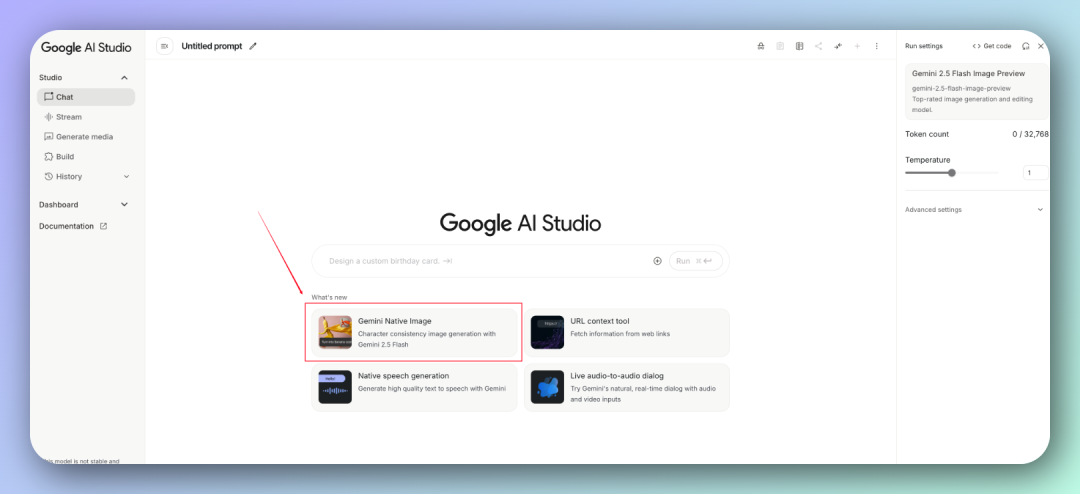Open Build in the sidebar
The image size is (1080, 494).
86,156
